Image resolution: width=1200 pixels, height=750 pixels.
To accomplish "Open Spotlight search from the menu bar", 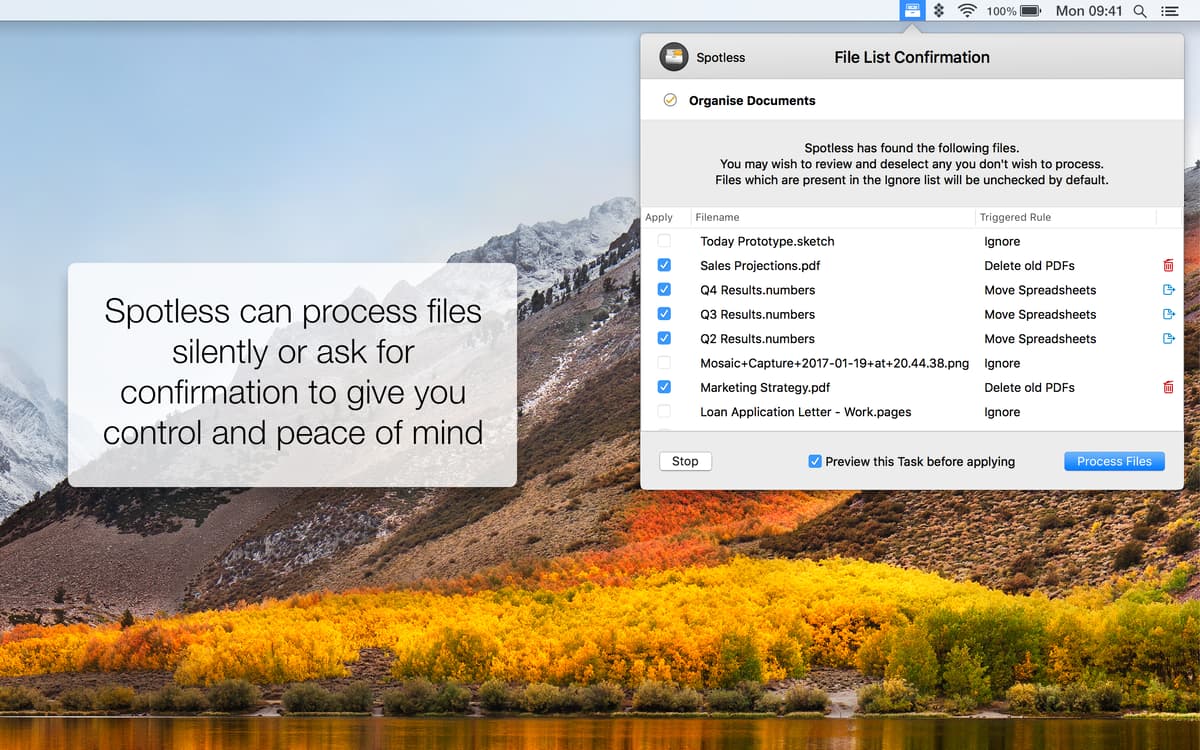I will (x=1140, y=10).
